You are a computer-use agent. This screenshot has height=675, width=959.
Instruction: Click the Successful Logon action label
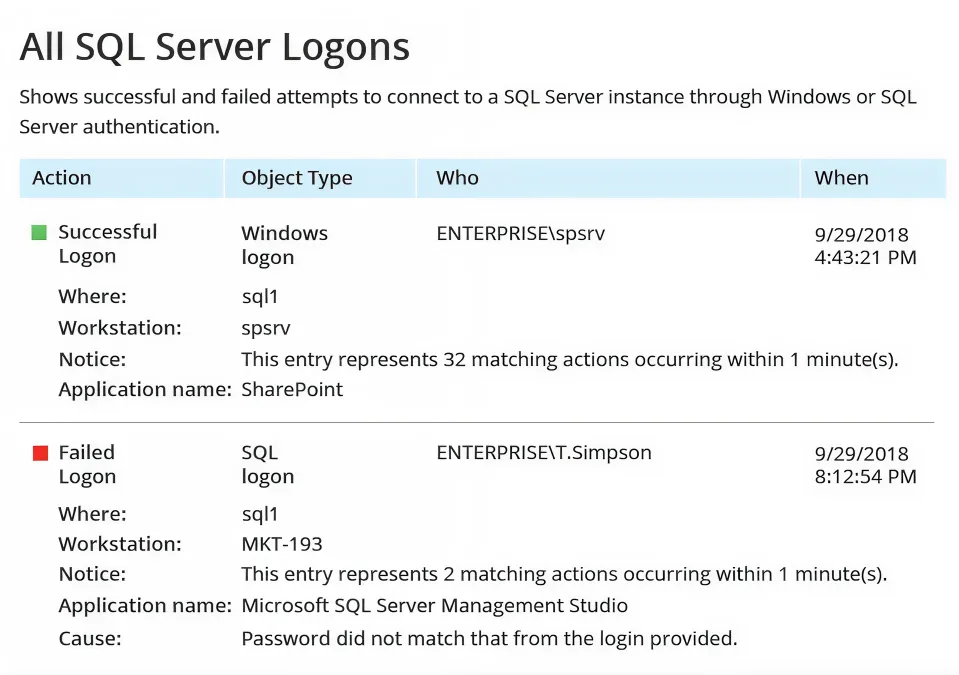[107, 244]
